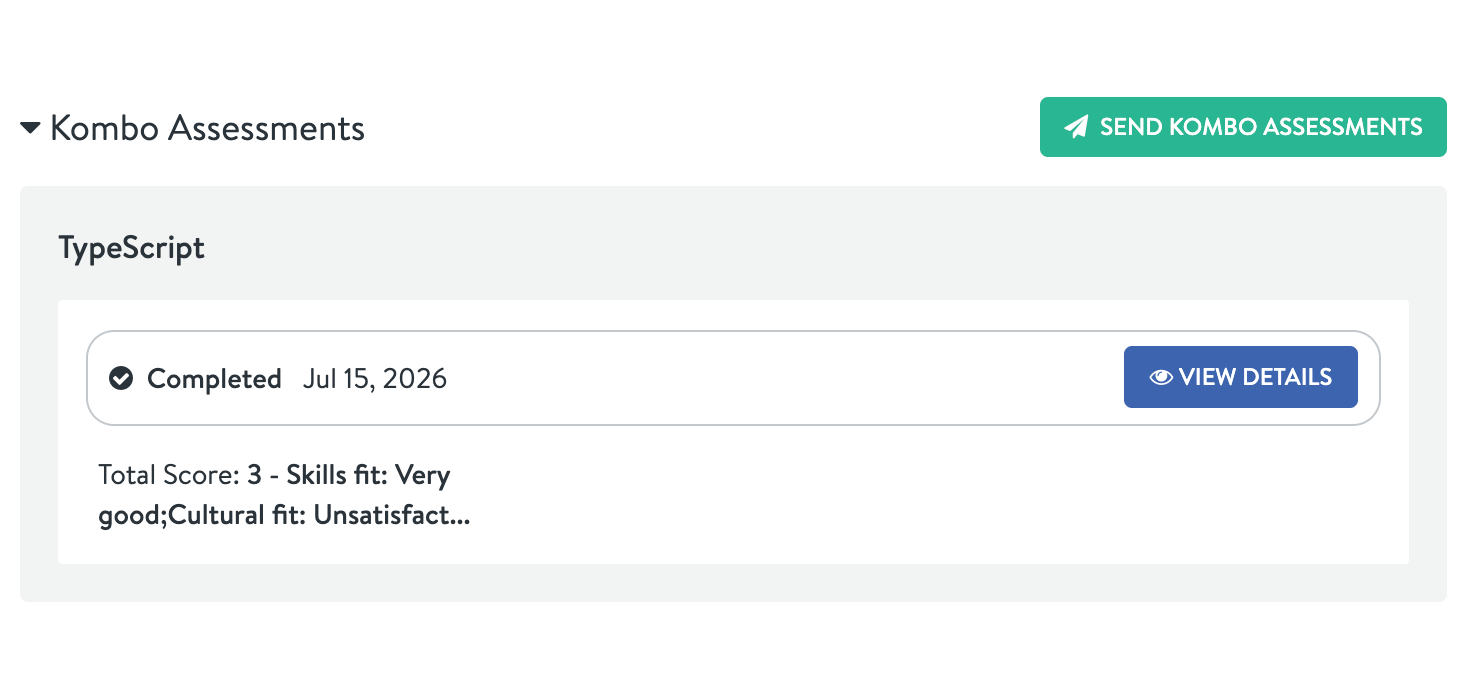Select the TypeScript assessment title

pos(132,248)
